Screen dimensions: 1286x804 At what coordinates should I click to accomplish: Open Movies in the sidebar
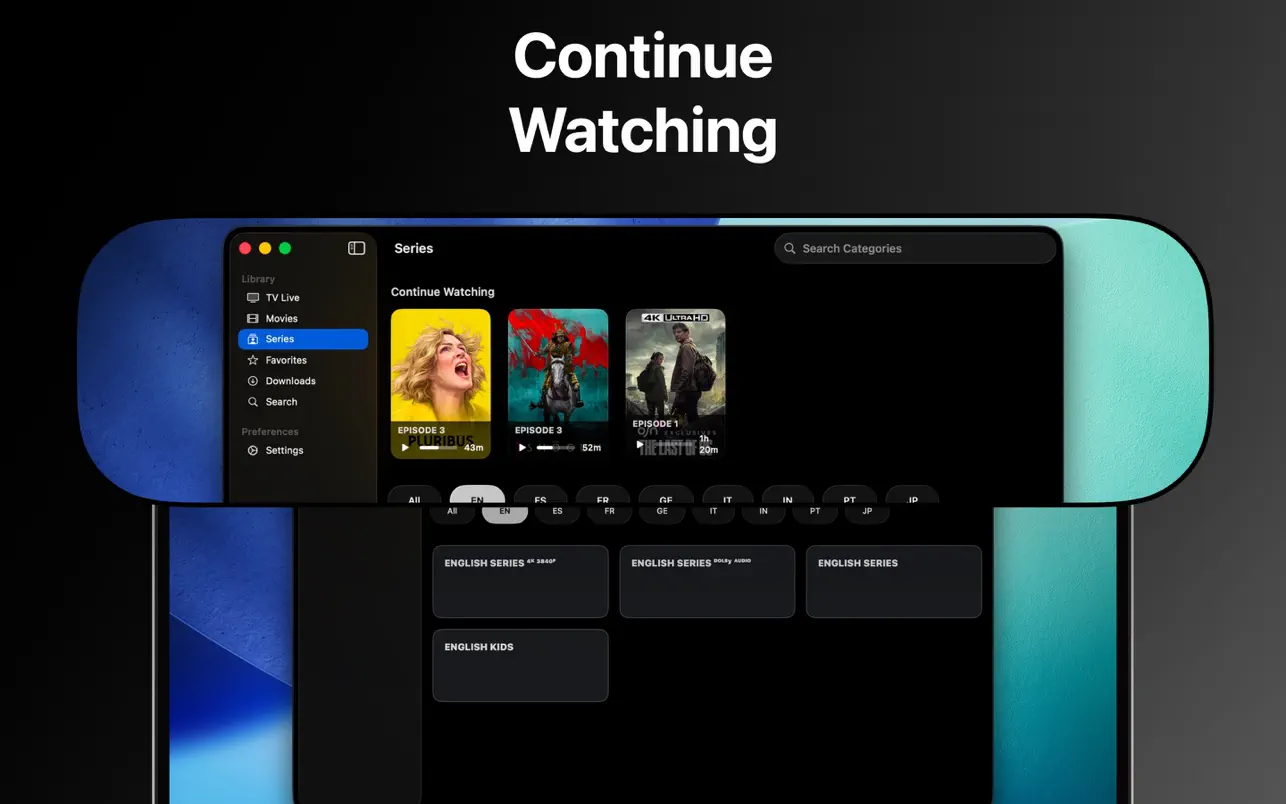point(303,319)
